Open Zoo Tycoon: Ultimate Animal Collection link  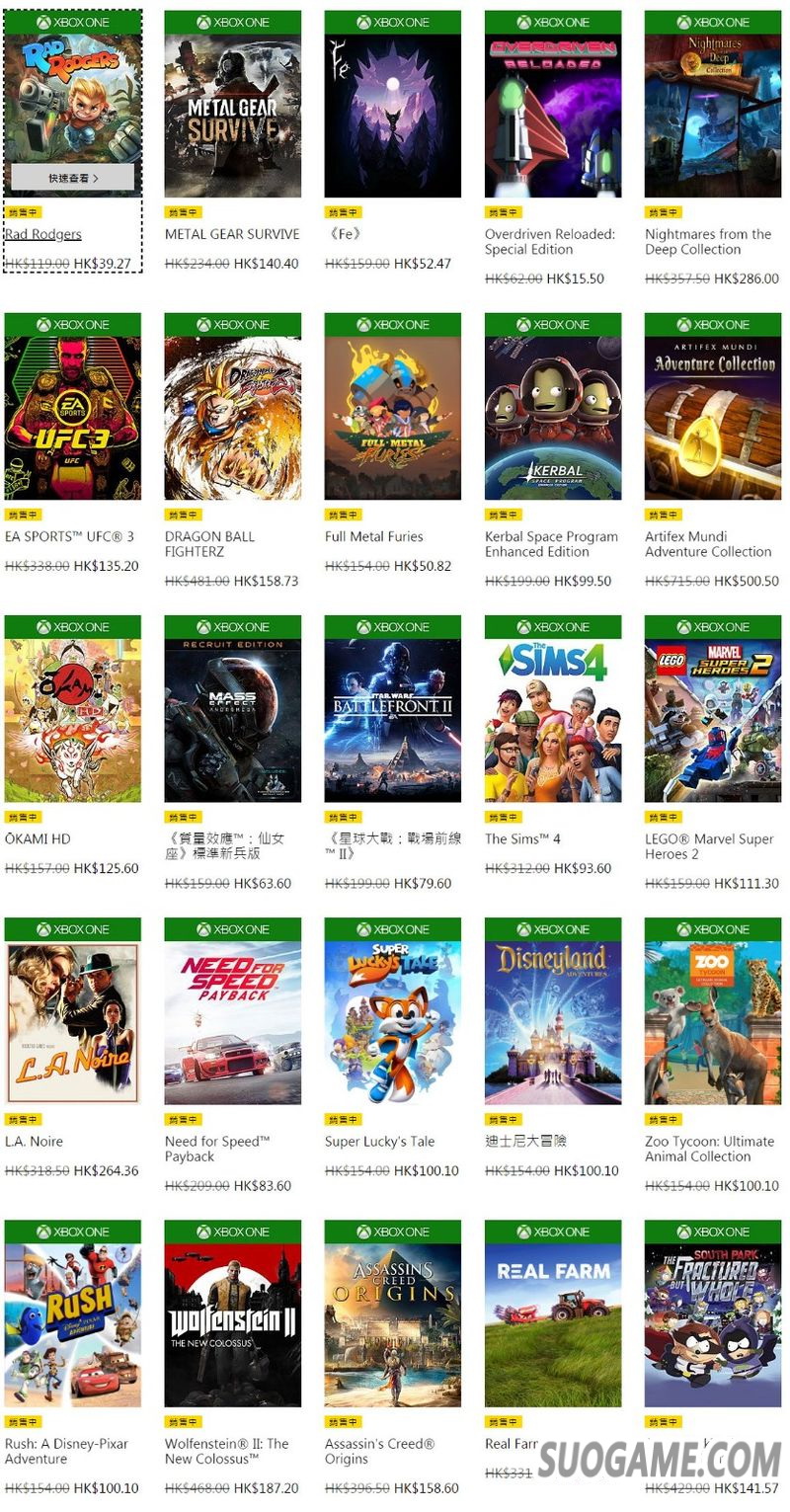[710, 1149]
